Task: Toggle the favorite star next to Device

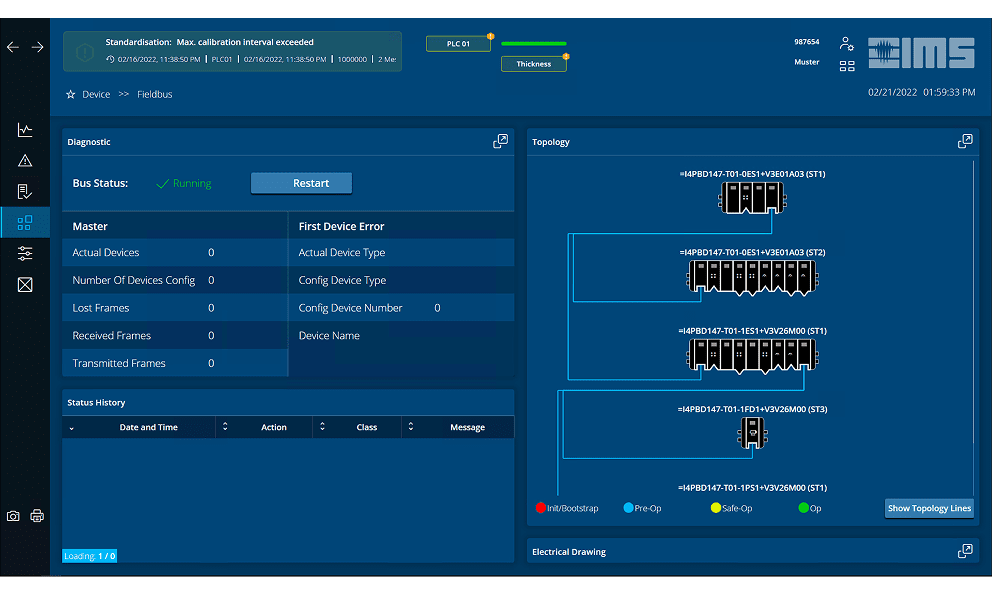Action: coord(70,95)
